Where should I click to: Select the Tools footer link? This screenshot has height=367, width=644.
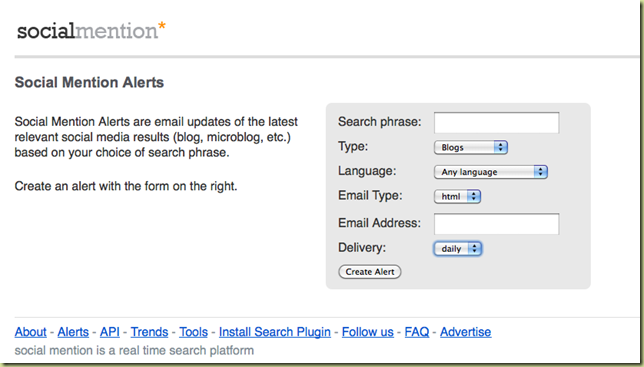pos(193,332)
